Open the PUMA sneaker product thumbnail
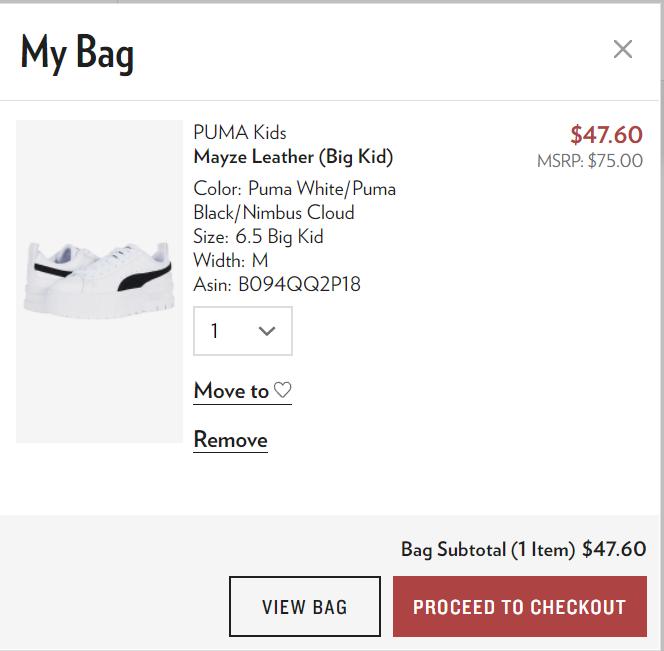The width and height of the screenshot is (664, 651). click(99, 281)
